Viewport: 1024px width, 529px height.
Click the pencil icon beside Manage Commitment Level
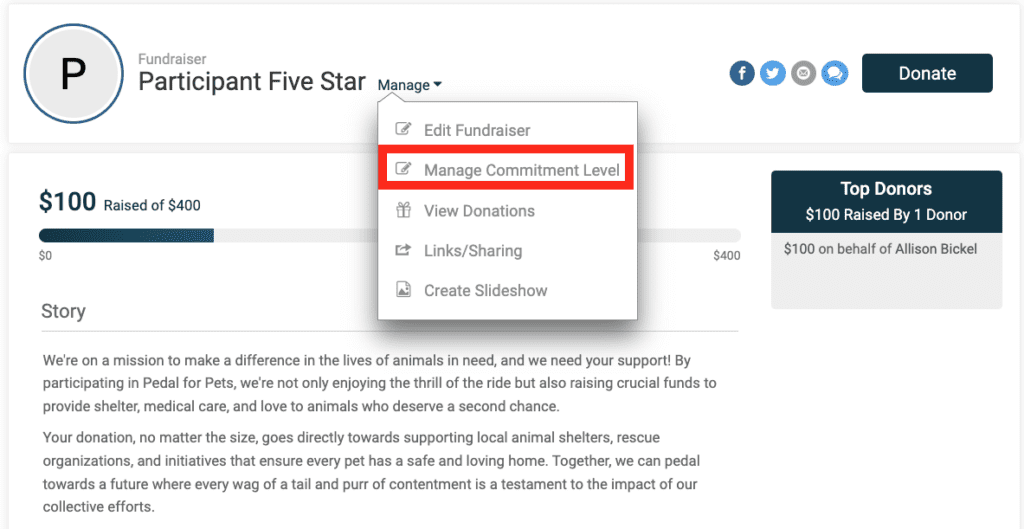tap(404, 170)
